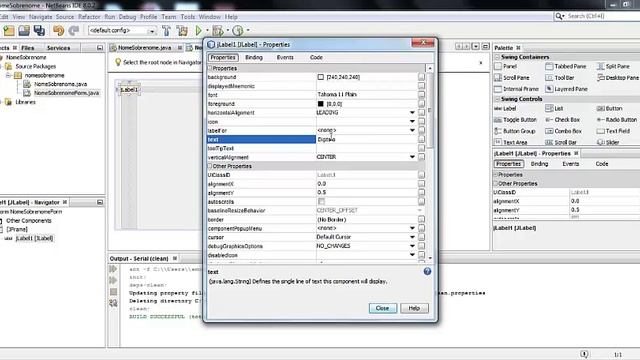Select the Label component in Palette
The width and height of the screenshot is (640, 360).
pos(505,109)
